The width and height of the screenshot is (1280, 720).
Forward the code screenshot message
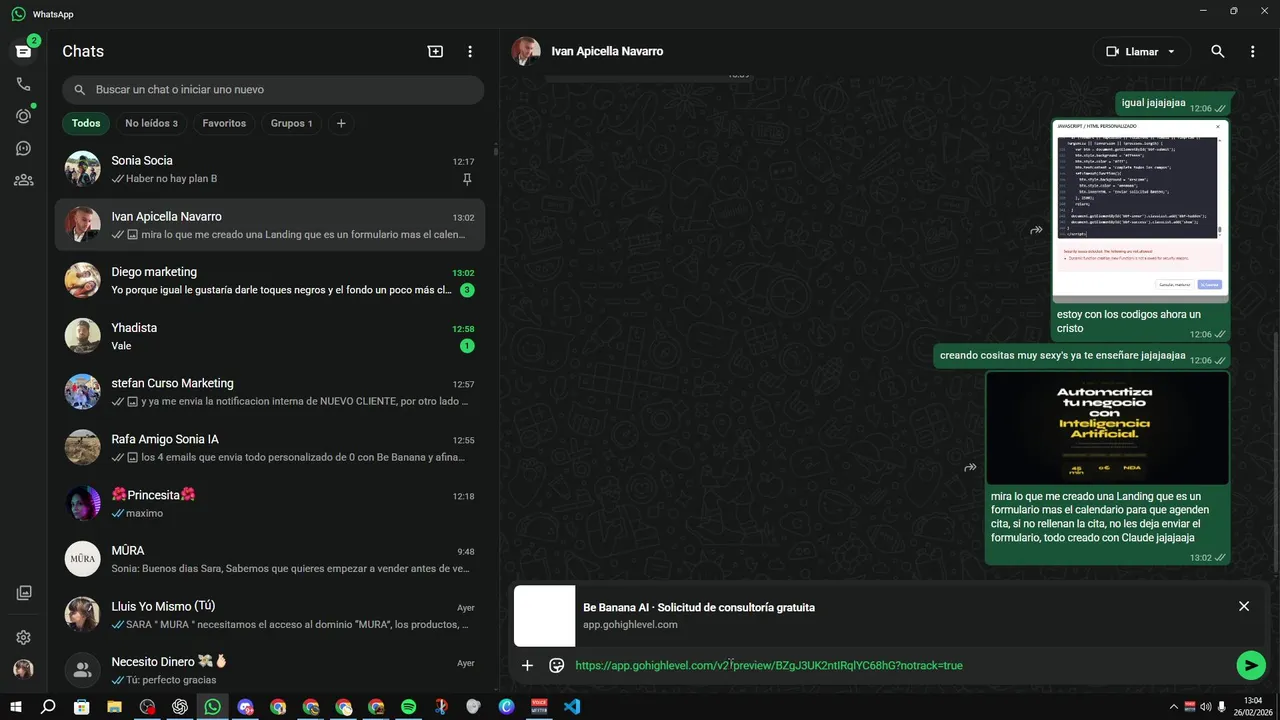tap(1036, 230)
